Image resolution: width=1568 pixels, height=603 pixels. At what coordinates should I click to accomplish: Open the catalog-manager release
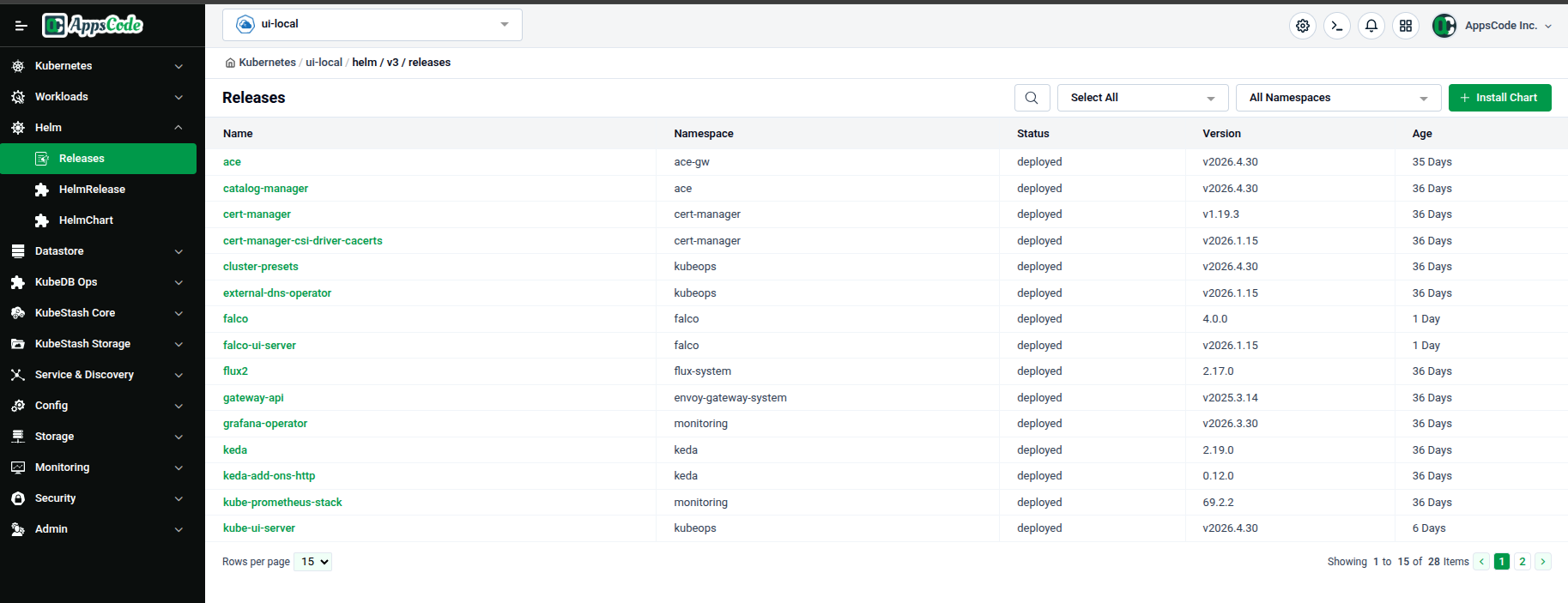[x=265, y=189]
